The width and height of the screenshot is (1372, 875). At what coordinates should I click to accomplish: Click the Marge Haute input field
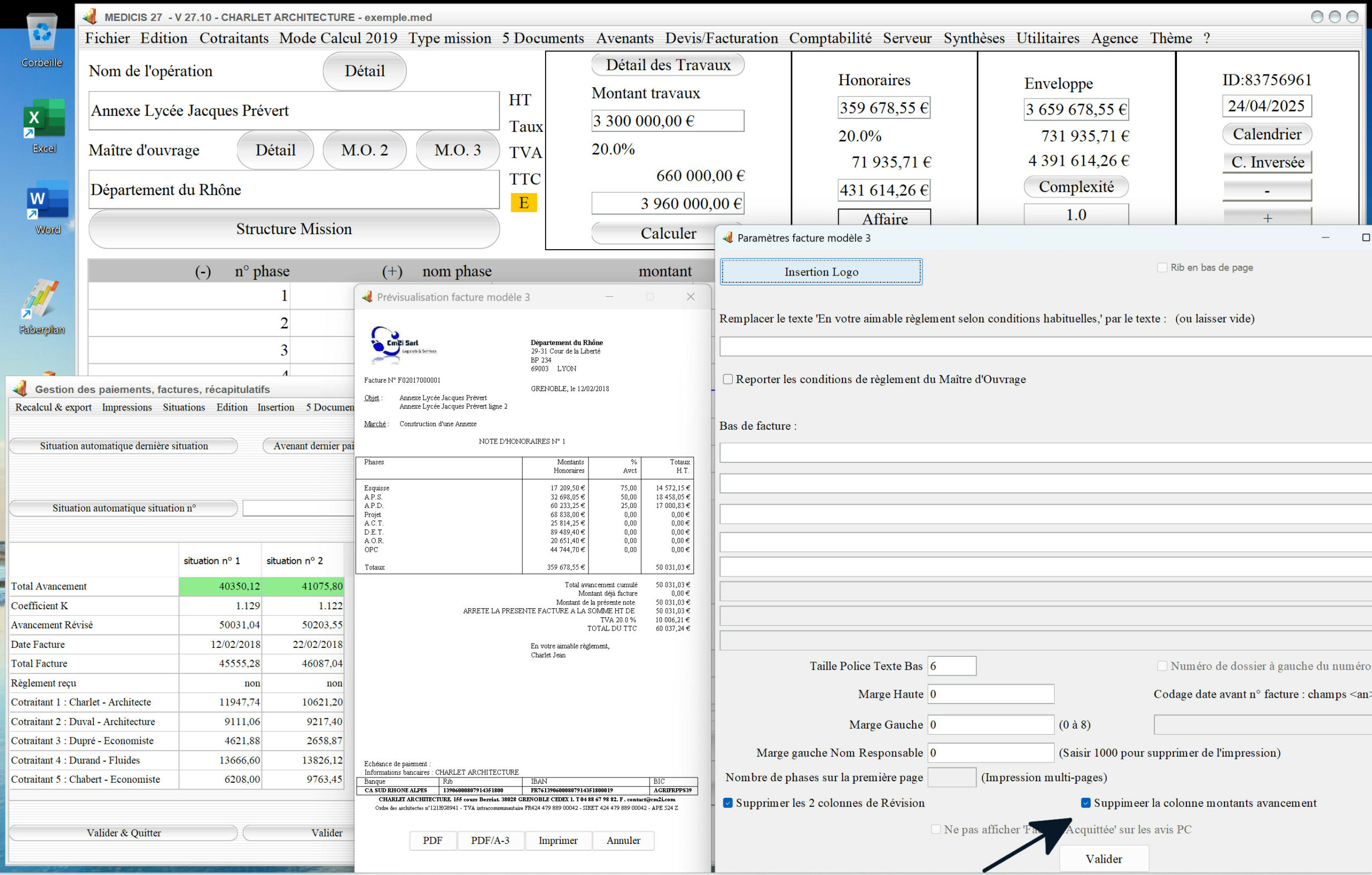991,694
